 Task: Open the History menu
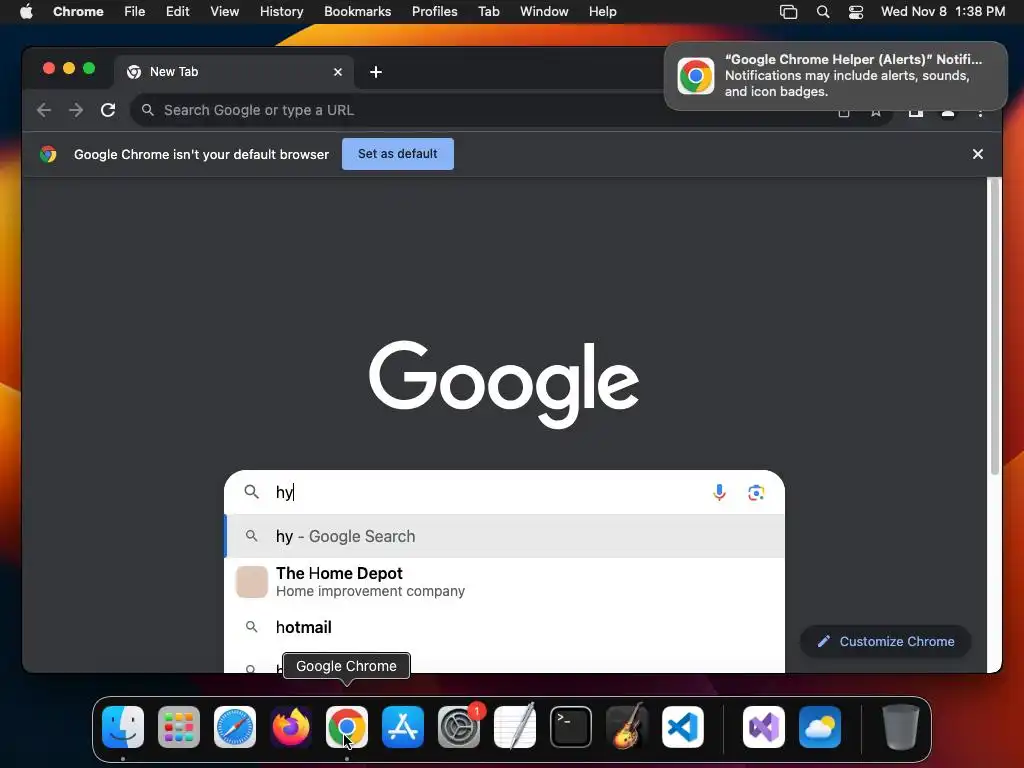281,12
